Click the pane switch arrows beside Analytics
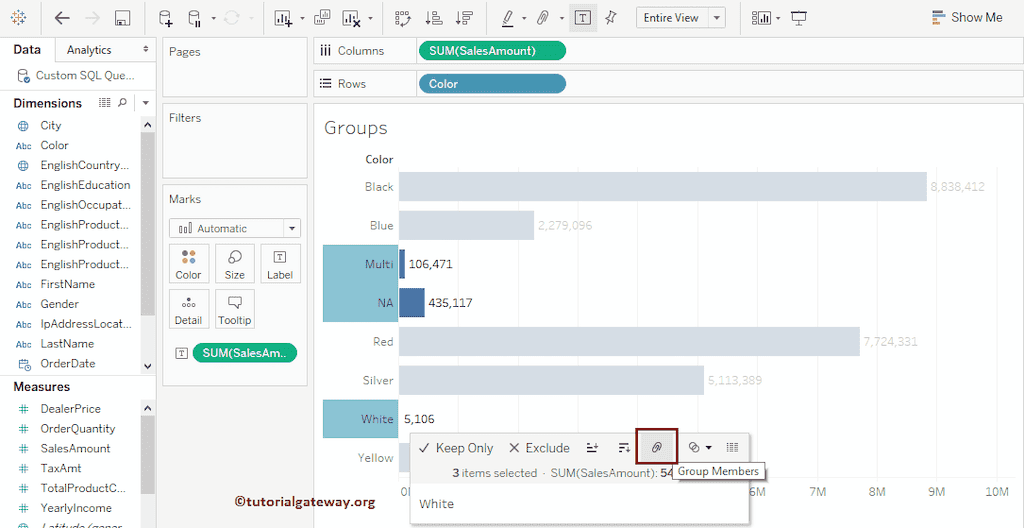1024x528 pixels. [x=146, y=50]
